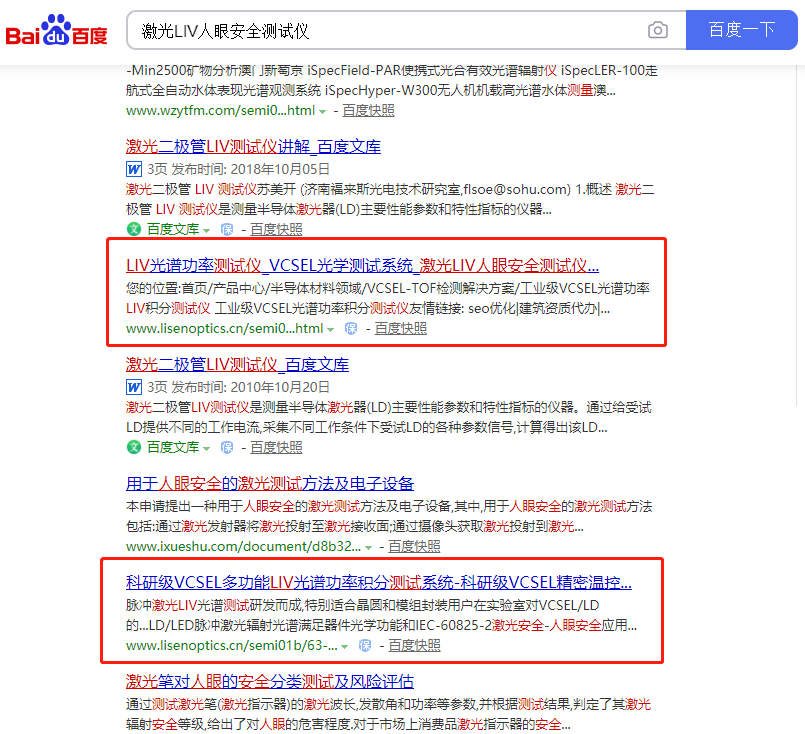Viewport: 805px width, 734px height.
Task: Open 激光二极管LIV测试仪讲解_百度文库 result
Action: pos(253,147)
